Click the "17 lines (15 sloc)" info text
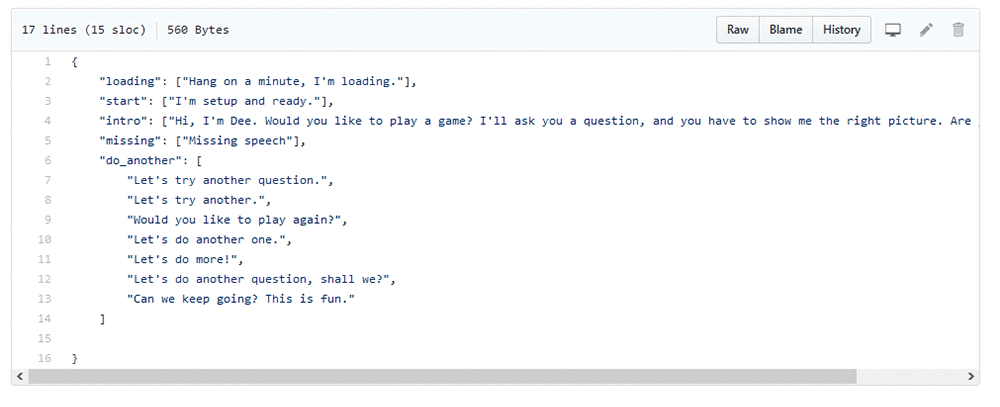This screenshot has width=1000, height=407. tap(84, 30)
